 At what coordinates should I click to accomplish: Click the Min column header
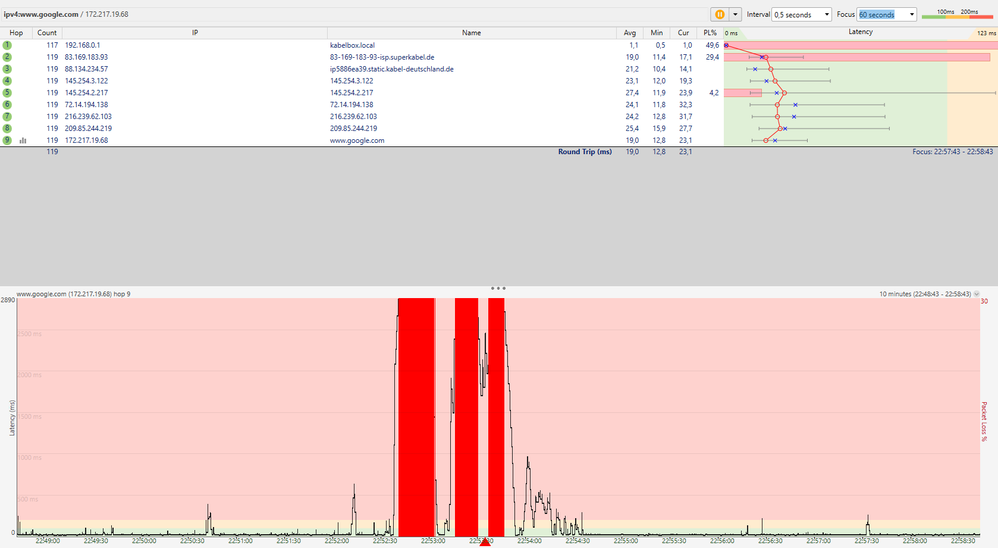(x=657, y=32)
